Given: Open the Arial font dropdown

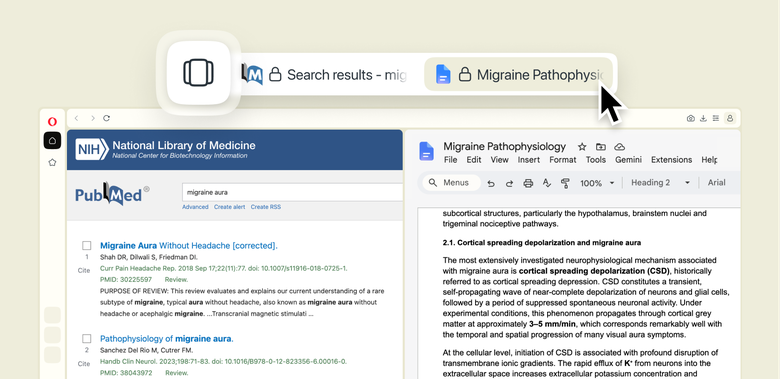Looking at the screenshot, I should pyautogui.click(x=717, y=183).
